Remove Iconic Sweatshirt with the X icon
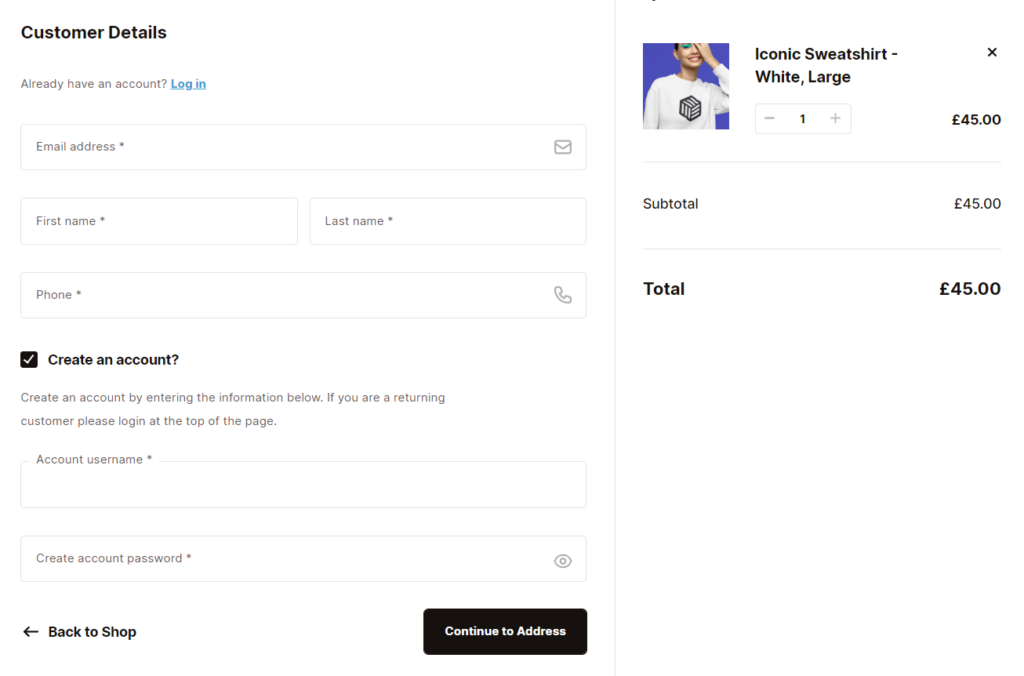Viewport: 1024px width, 676px height. pos(992,52)
